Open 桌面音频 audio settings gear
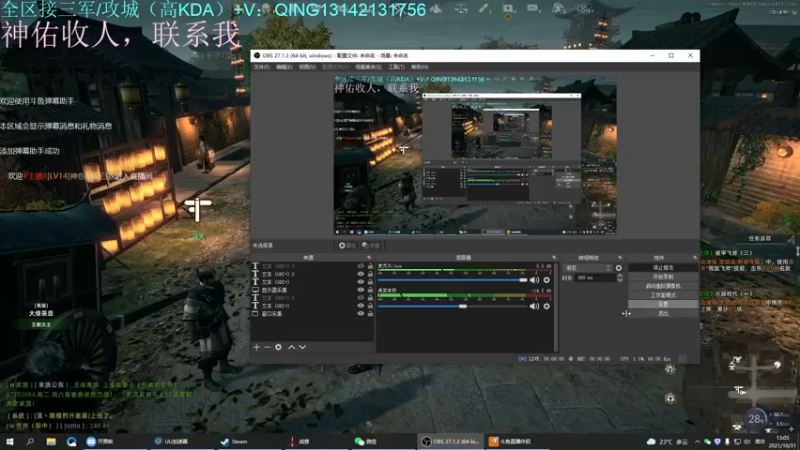The width and height of the screenshot is (800, 450). pos(546,306)
